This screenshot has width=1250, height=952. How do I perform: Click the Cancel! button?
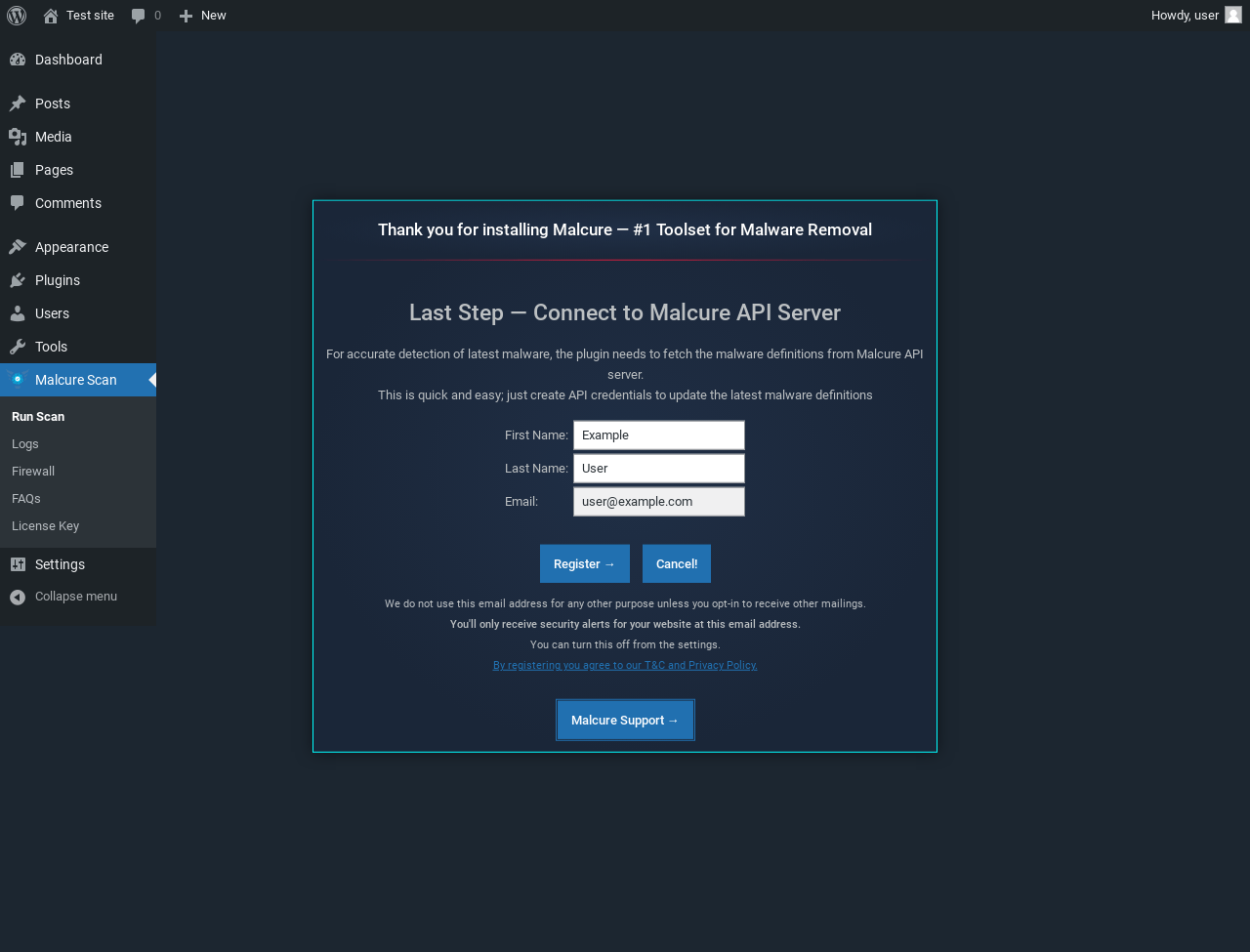coord(677,563)
